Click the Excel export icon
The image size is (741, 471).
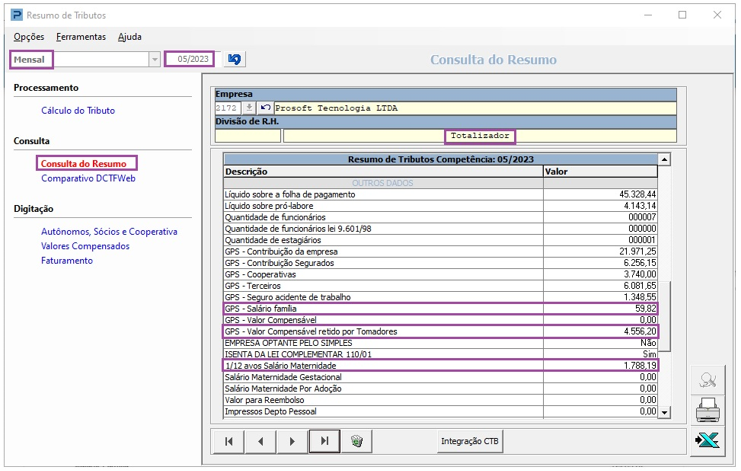[707, 440]
